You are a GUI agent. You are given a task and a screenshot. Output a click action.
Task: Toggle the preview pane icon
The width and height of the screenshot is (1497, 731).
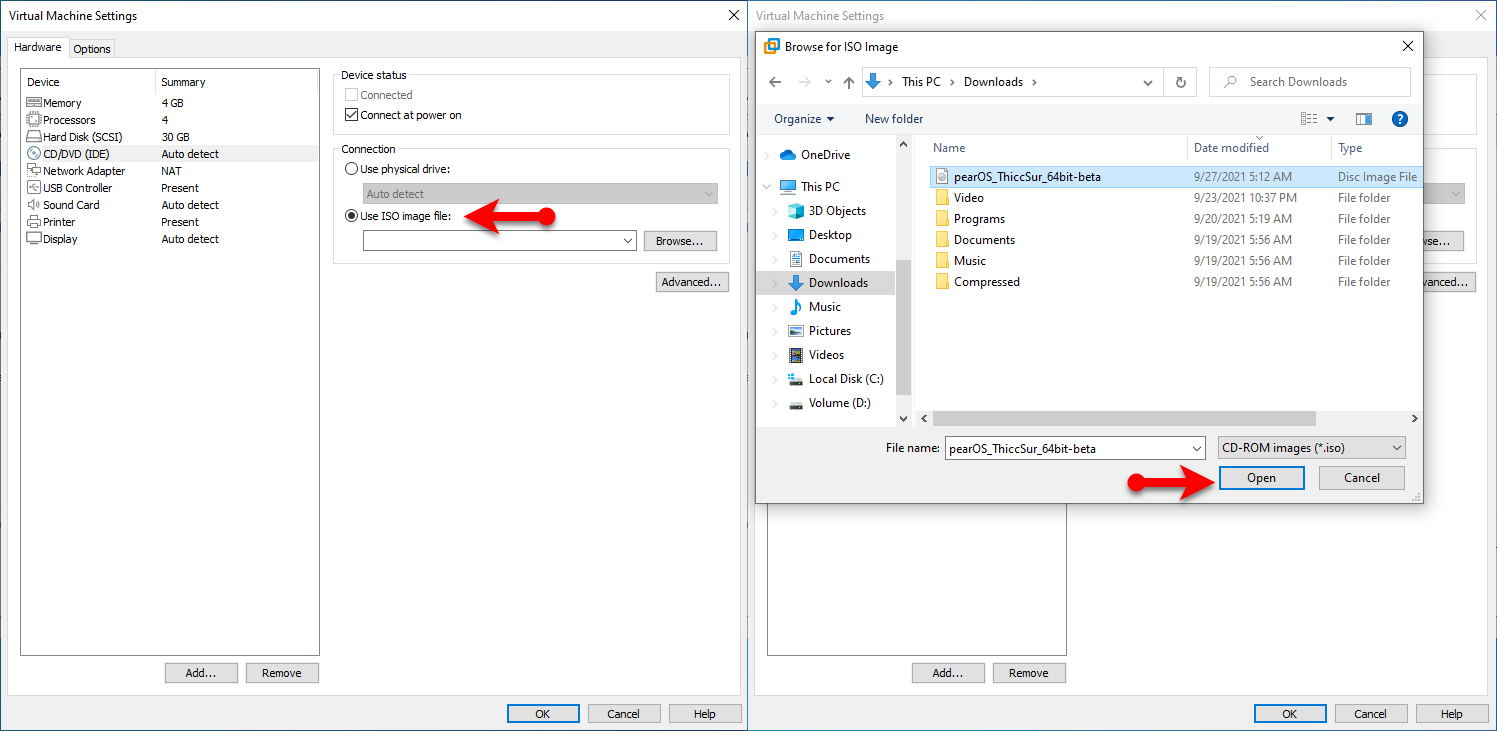1364,119
